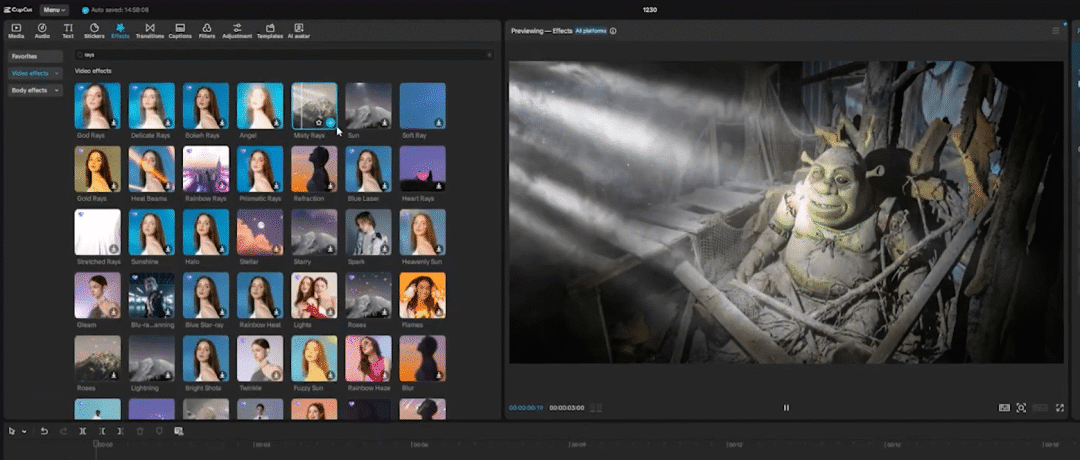Expand the Body effects category
This screenshot has width=1080, height=460.
tap(35, 90)
